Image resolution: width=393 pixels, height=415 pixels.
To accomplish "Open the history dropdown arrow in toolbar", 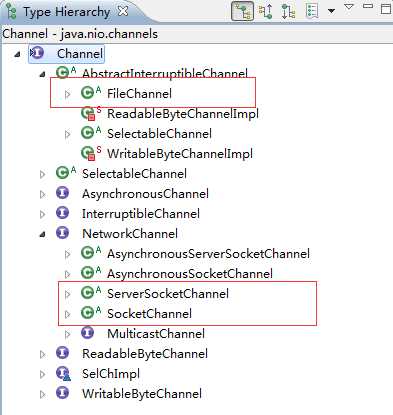I will pyautogui.click(x=331, y=11).
